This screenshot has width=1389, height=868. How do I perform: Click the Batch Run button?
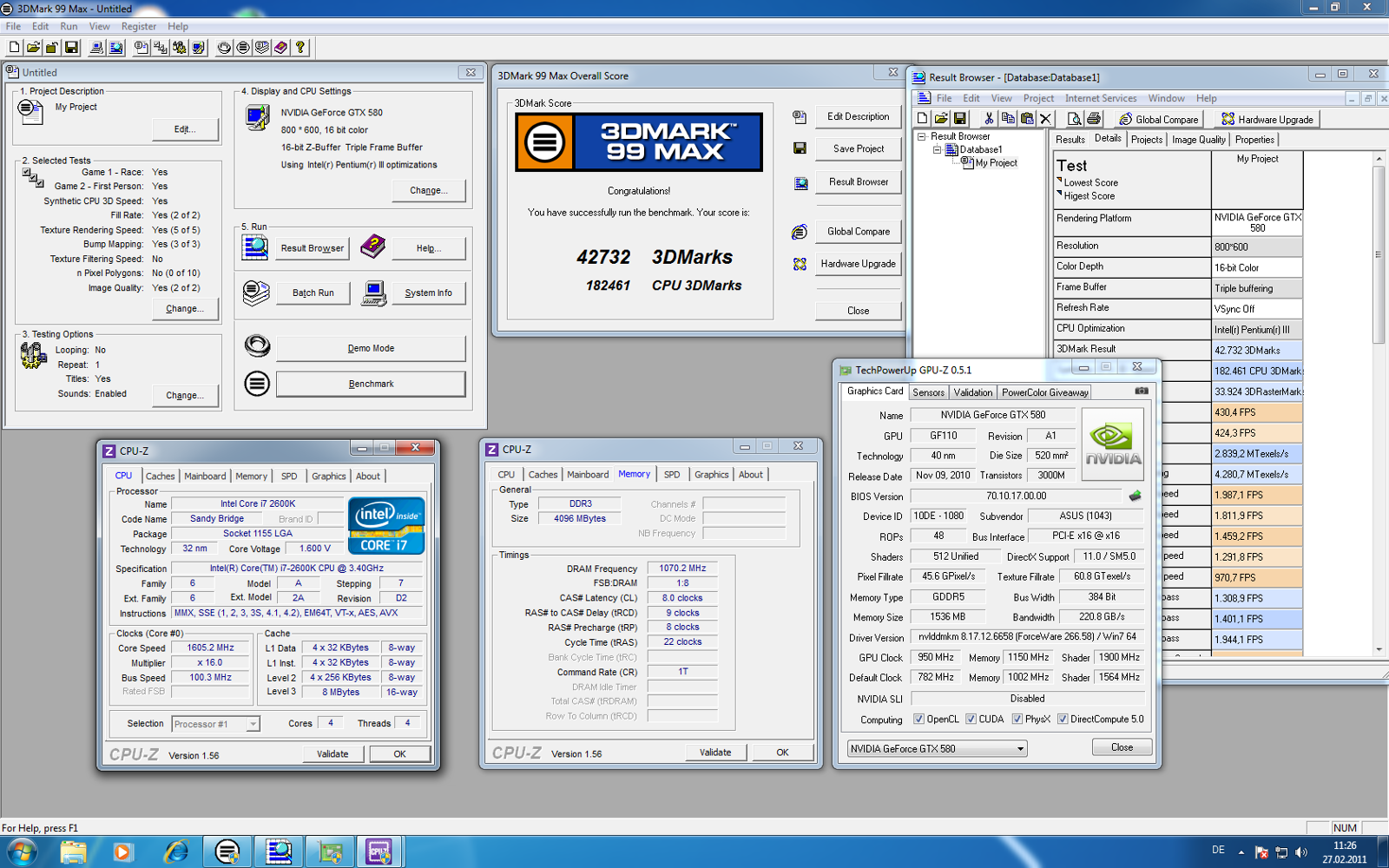pyautogui.click(x=313, y=293)
